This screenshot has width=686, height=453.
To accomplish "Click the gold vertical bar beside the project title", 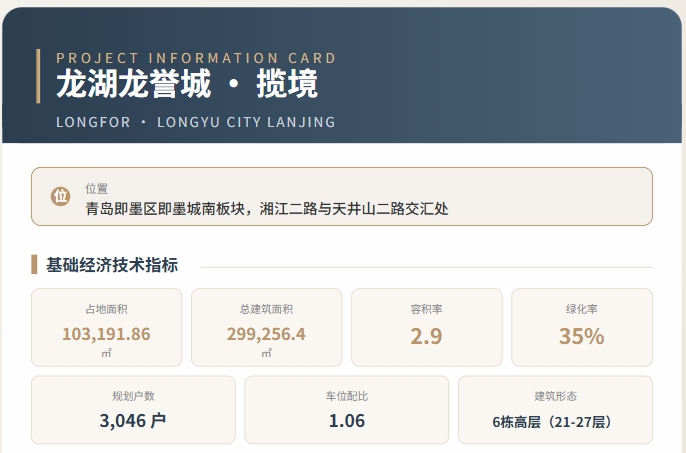I will 38,76.
